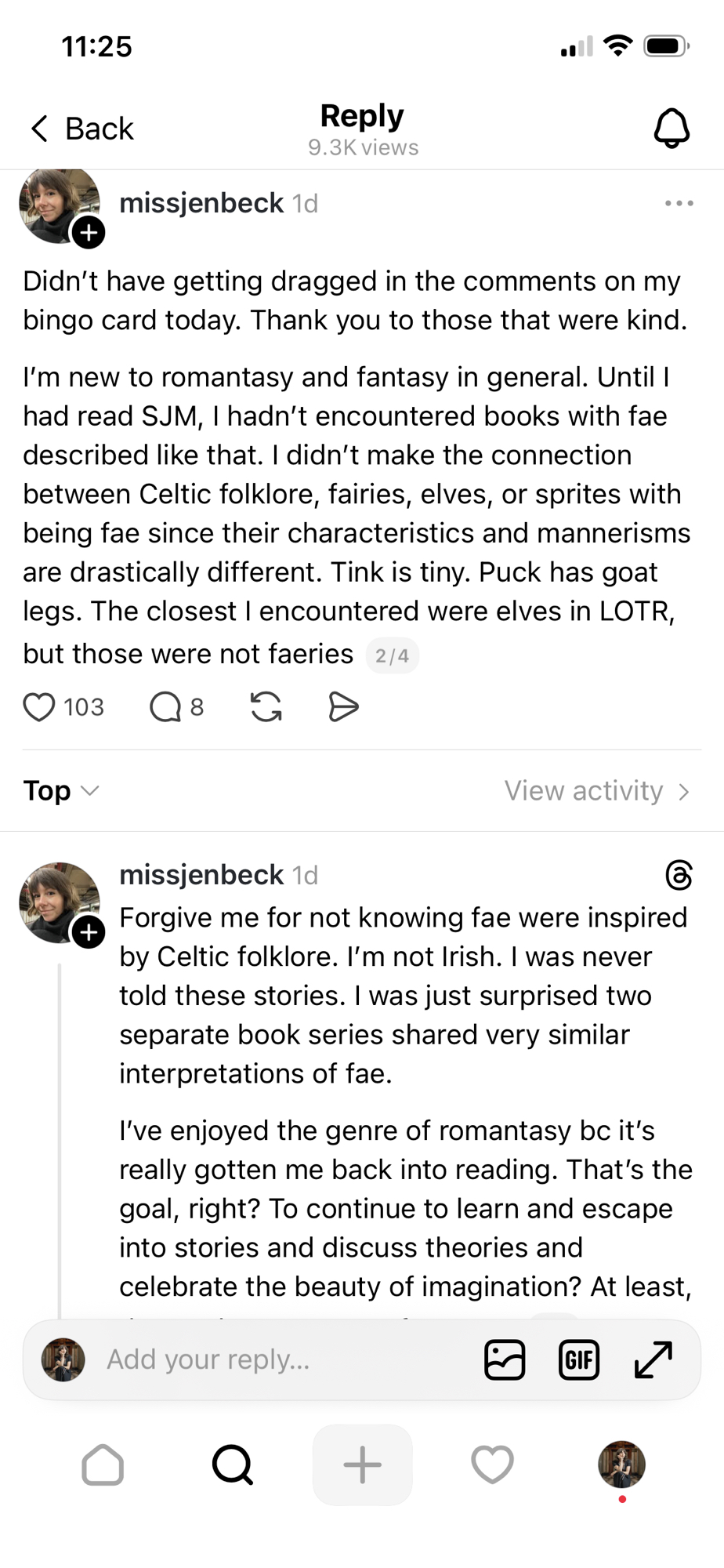The image size is (724, 1568).
Task: Switch to the Home tab
Action: coord(103,1465)
